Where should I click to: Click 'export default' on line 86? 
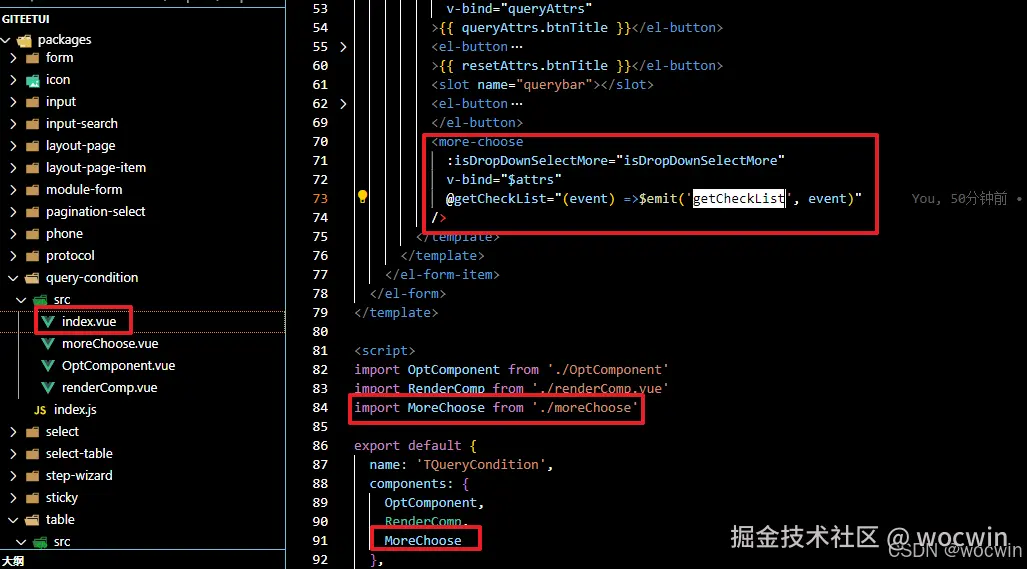click(x=407, y=446)
